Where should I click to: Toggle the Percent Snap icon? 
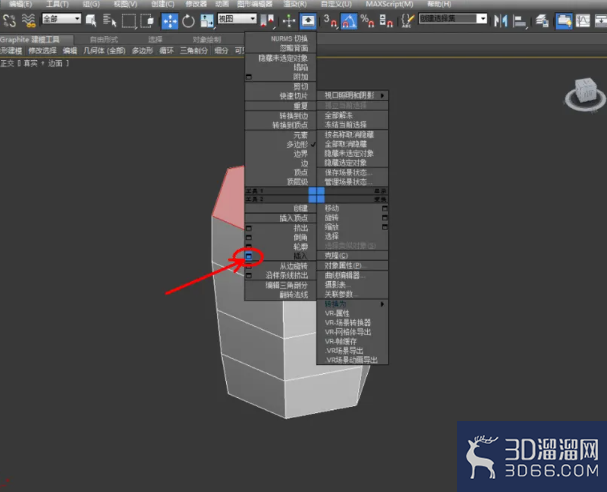pyautogui.click(x=367, y=21)
